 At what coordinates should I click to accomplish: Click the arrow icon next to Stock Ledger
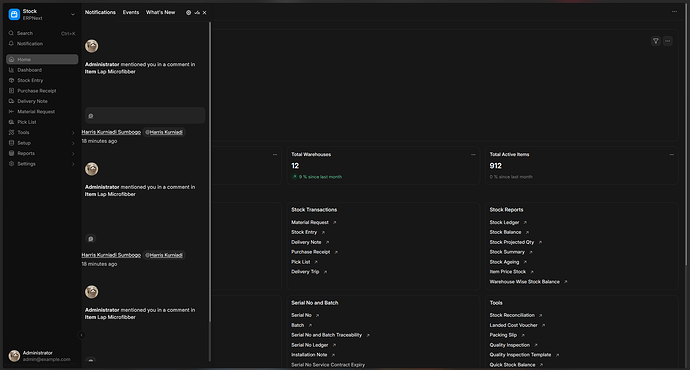coord(525,223)
